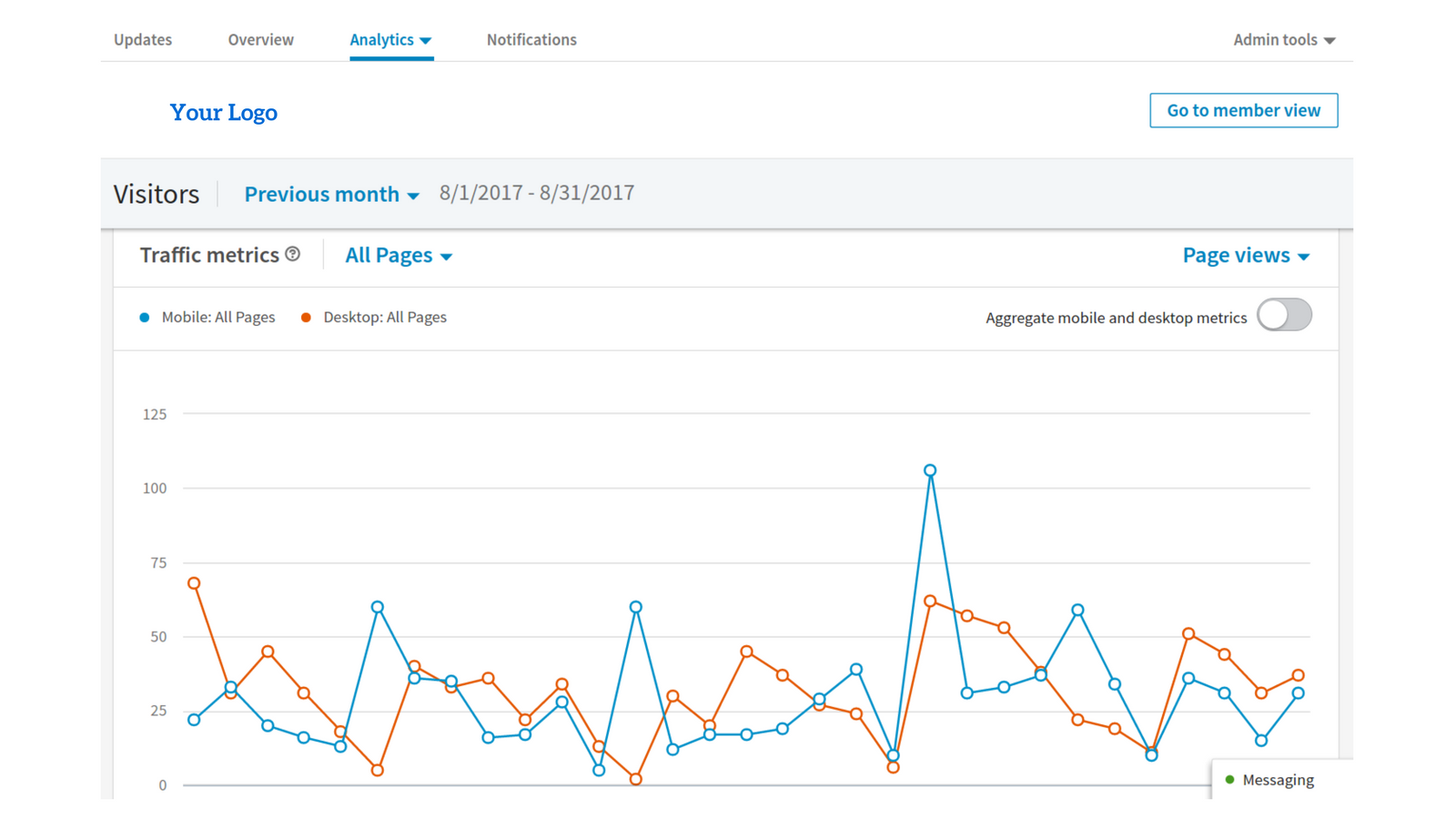
Task: Open the Analytics tab dropdown
Action: click(391, 39)
